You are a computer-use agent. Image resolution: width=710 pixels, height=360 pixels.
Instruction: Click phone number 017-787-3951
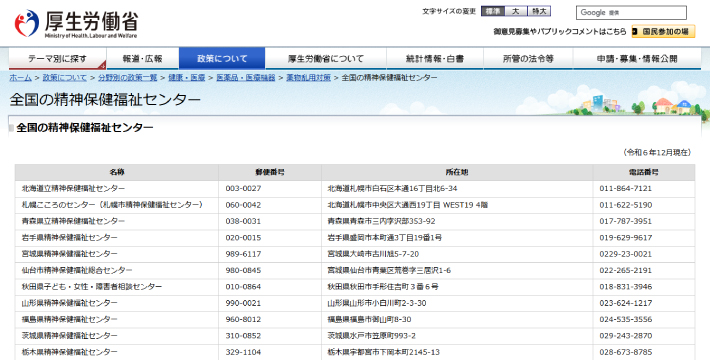tap(625, 221)
